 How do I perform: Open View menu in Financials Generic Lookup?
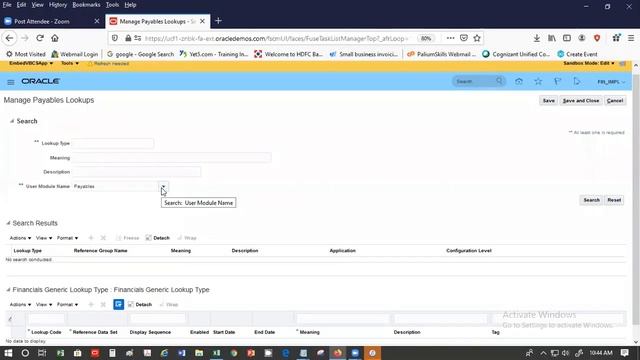(44, 304)
